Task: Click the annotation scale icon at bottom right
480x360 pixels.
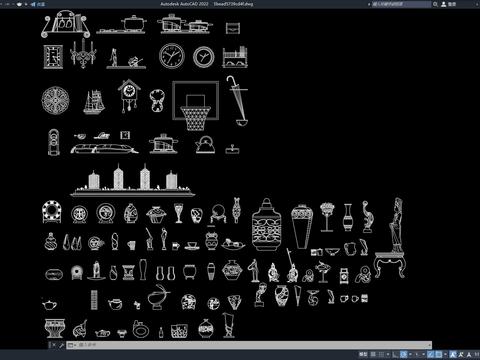Action: click(469, 354)
